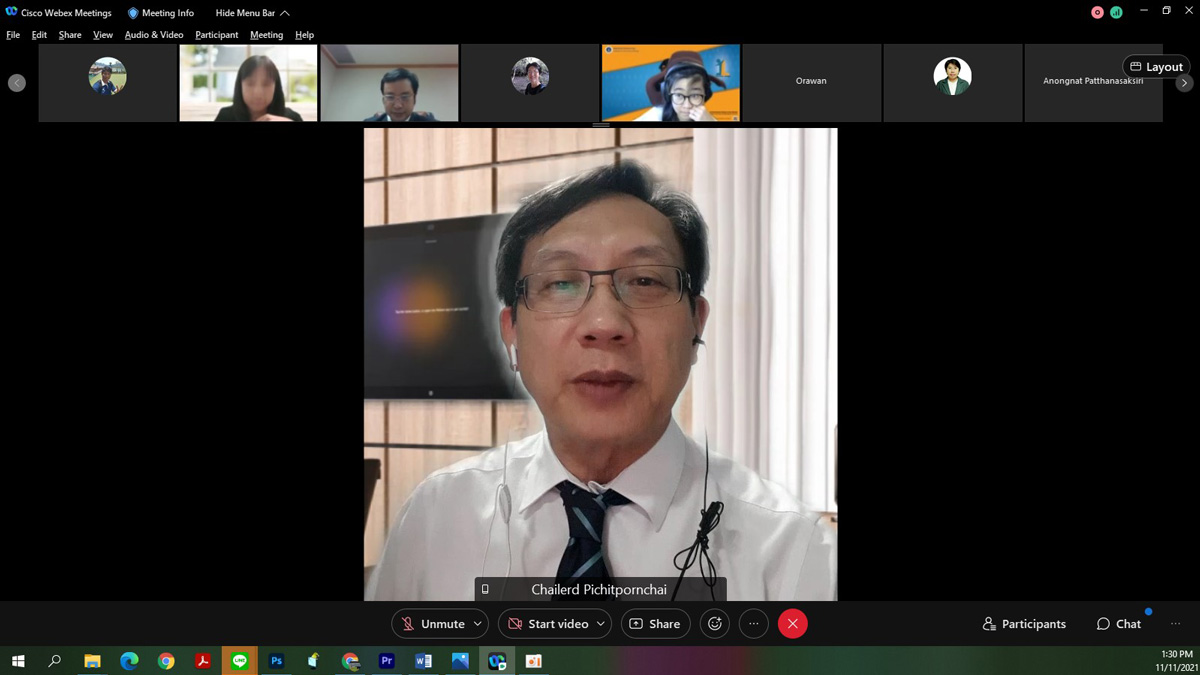
Task: Open the Chat panel
Action: [x=1118, y=624]
